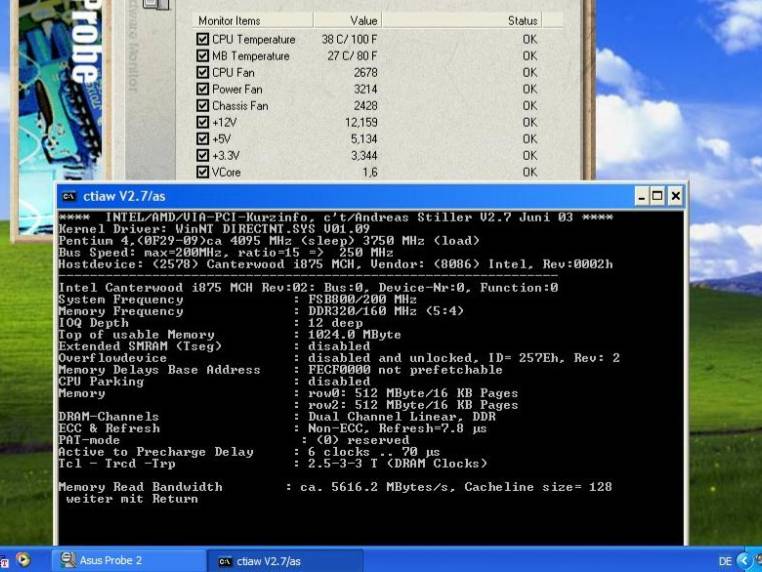Open the ctiaw console window system menu icon
The image size is (762, 572).
(69, 196)
